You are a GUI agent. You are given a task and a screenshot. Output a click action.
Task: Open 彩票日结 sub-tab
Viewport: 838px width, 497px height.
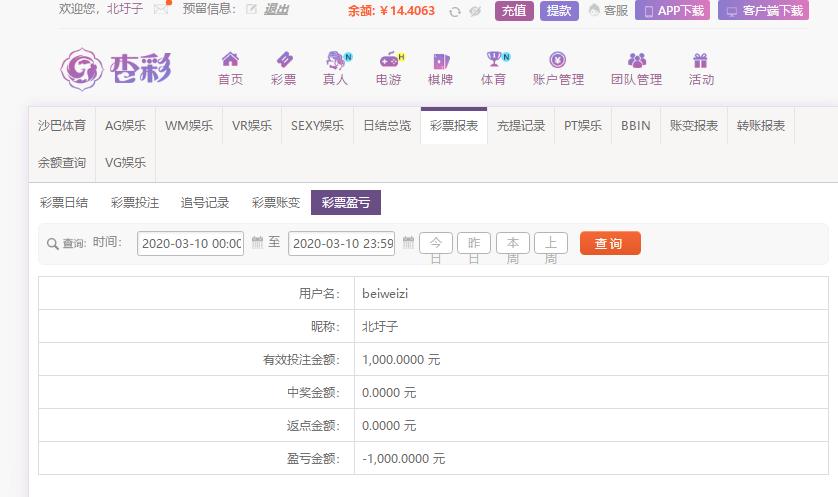64,203
